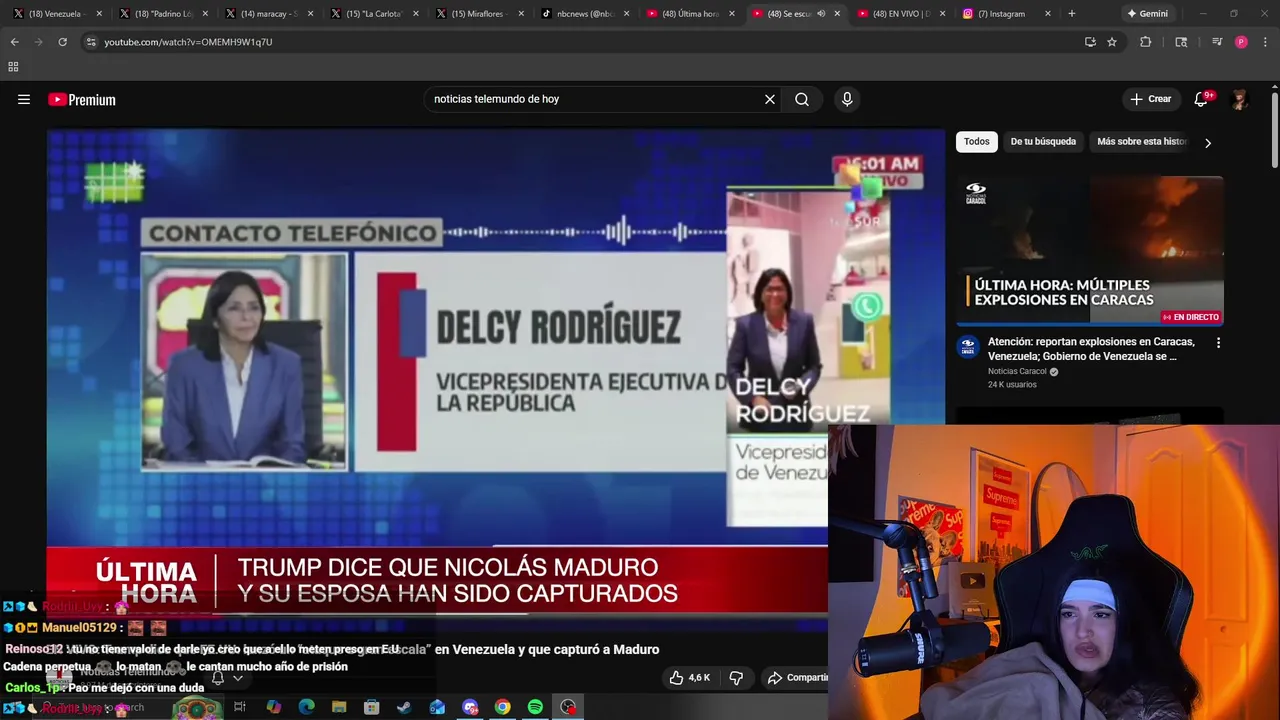This screenshot has width=1280, height=720.
Task: Open Noticias Caracol channel avatar
Action: [x=968, y=347]
